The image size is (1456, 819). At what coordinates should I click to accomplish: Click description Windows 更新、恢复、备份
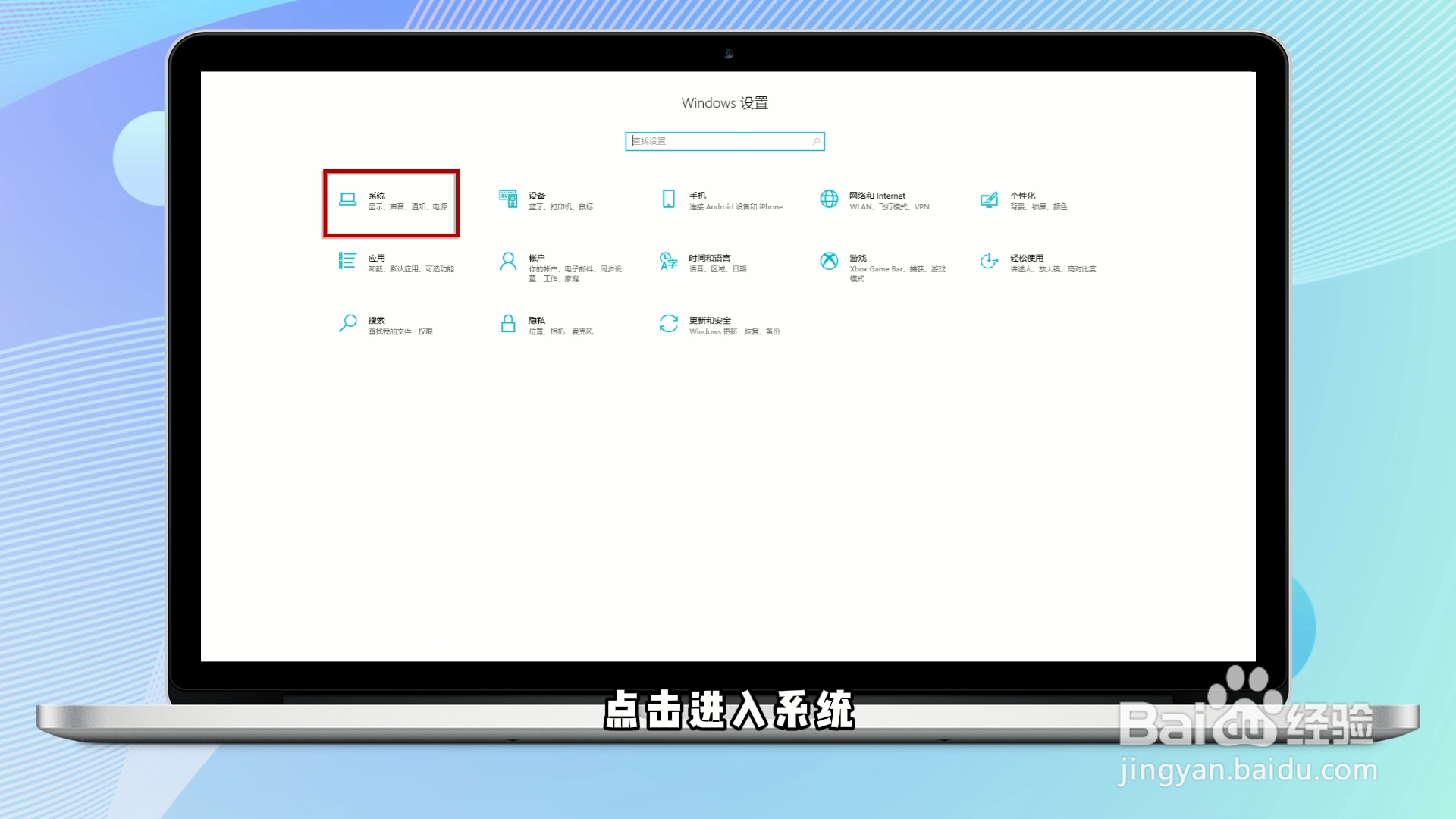(x=735, y=331)
